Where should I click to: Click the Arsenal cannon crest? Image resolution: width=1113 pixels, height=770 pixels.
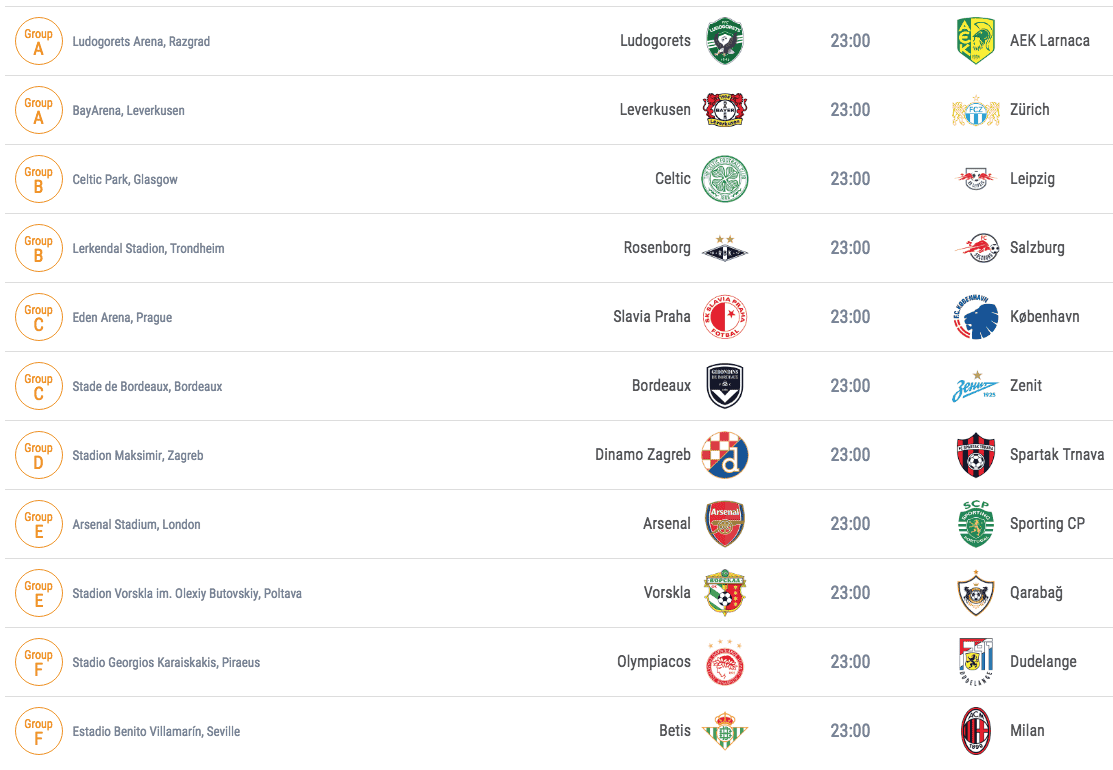724,524
